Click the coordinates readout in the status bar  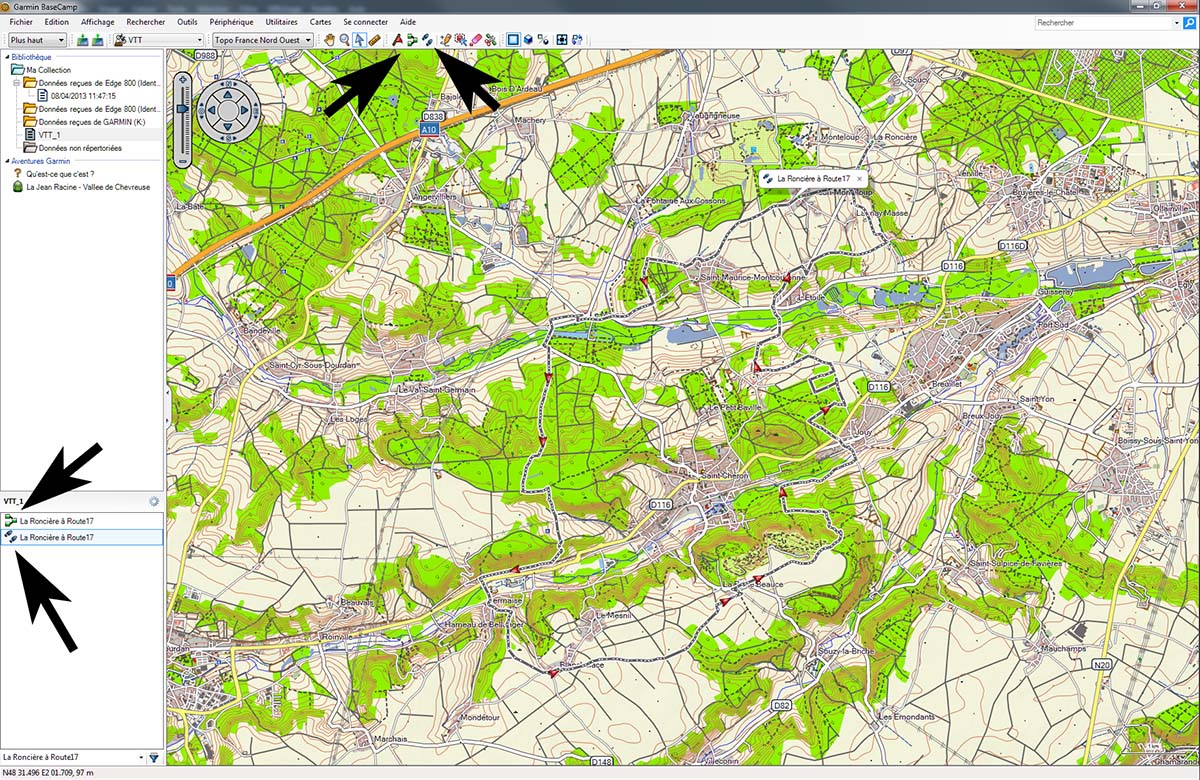pyautogui.click(x=50, y=773)
